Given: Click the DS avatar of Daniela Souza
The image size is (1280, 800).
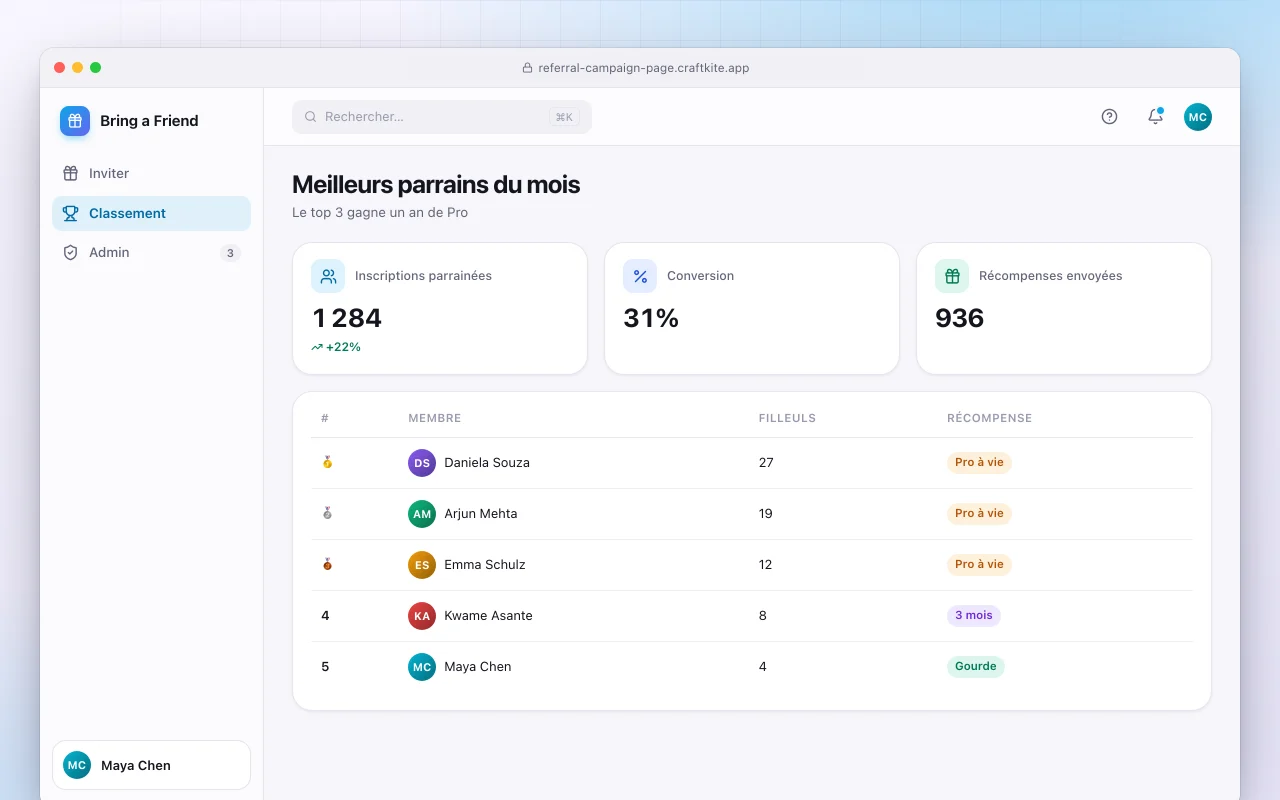Looking at the screenshot, I should (422, 463).
